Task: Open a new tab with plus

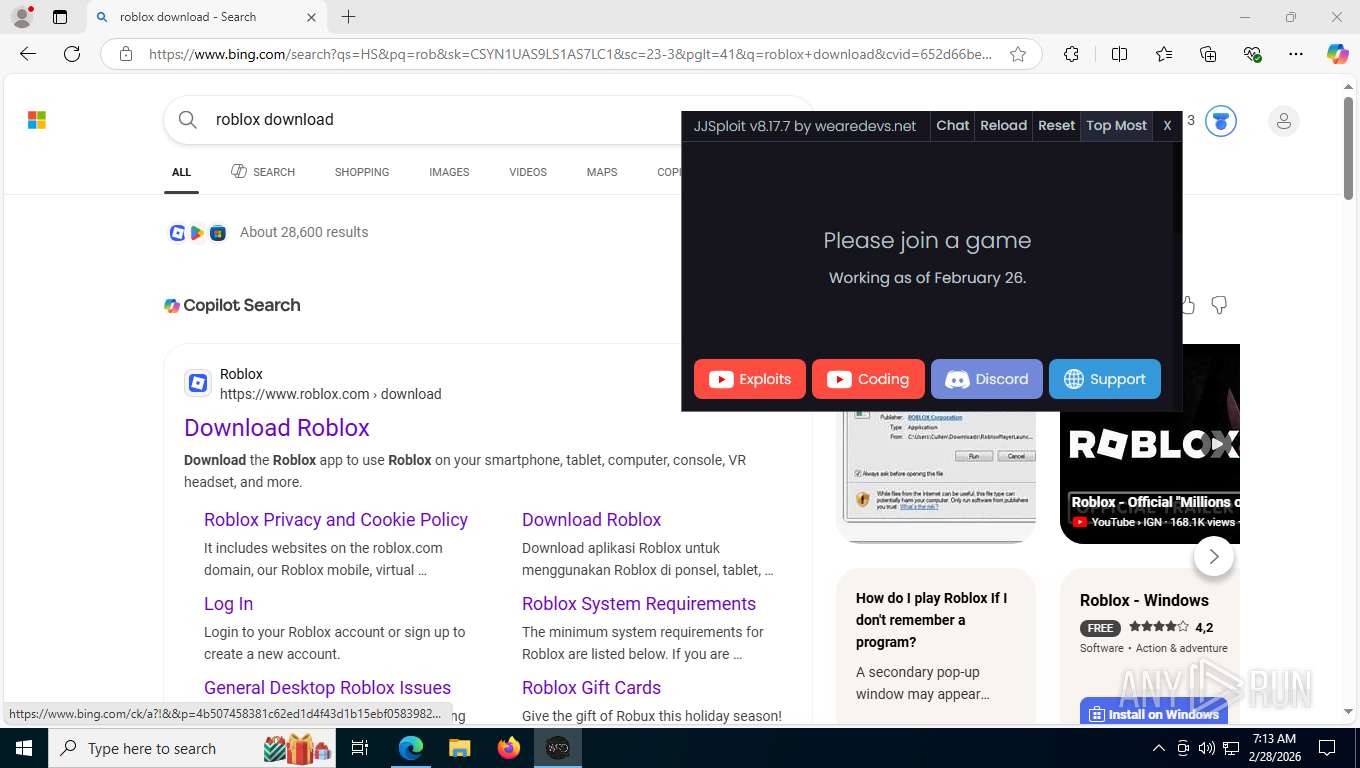Action: [348, 17]
